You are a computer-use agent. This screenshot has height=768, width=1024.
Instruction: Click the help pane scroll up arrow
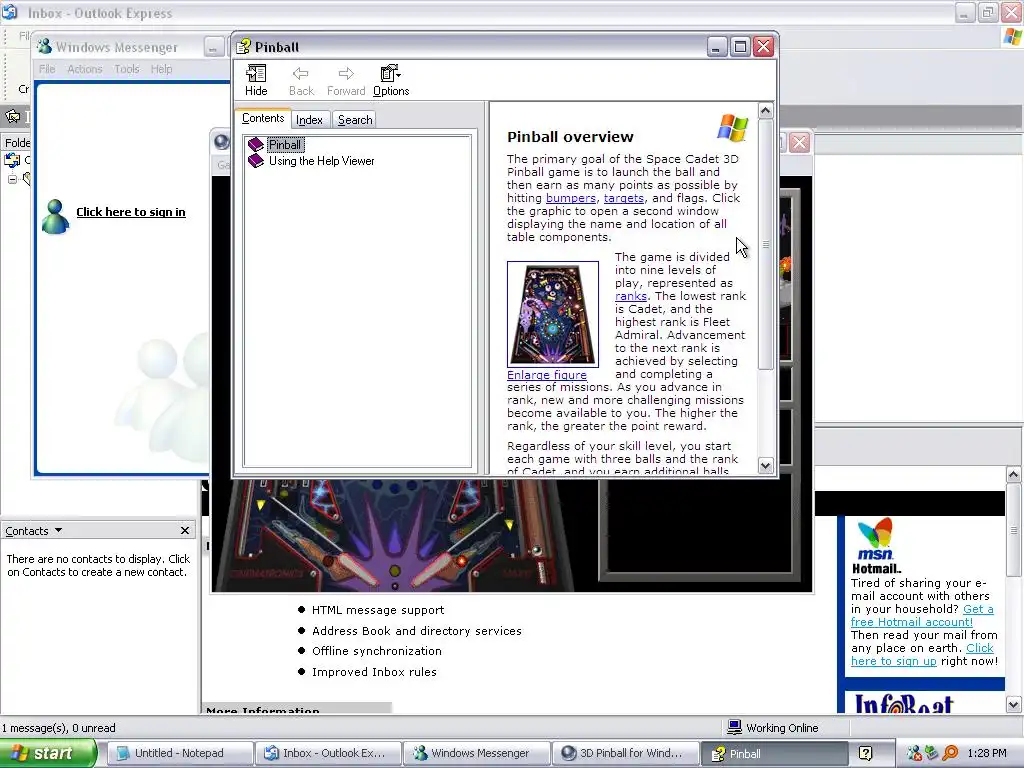coord(765,110)
